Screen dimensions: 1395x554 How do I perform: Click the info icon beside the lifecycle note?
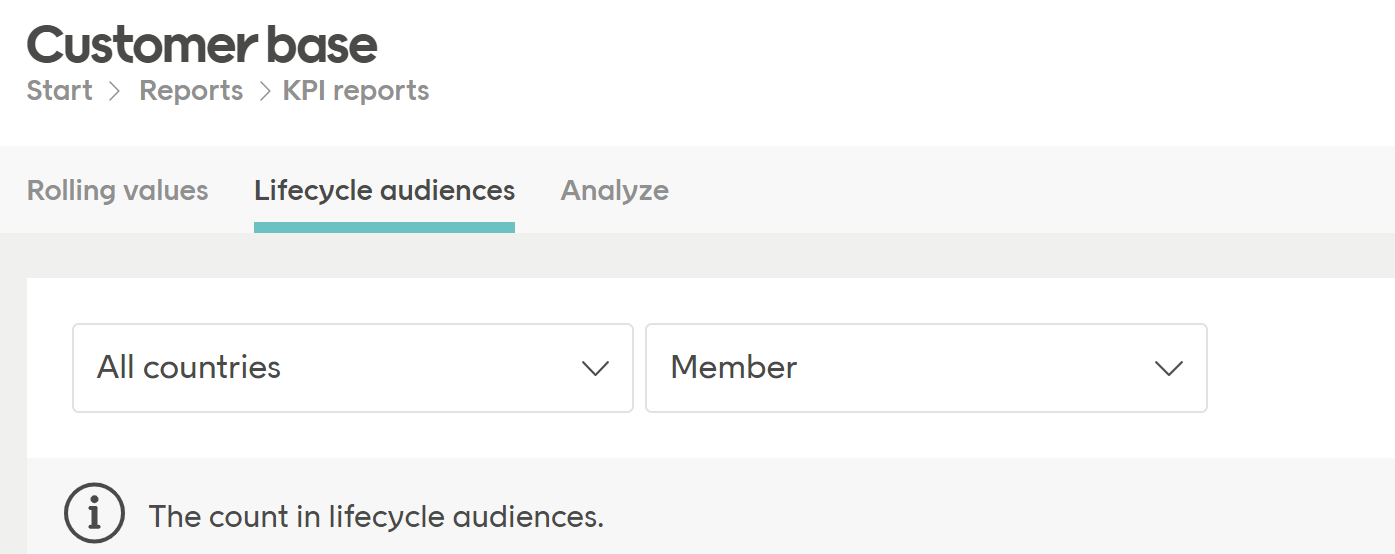point(94,515)
